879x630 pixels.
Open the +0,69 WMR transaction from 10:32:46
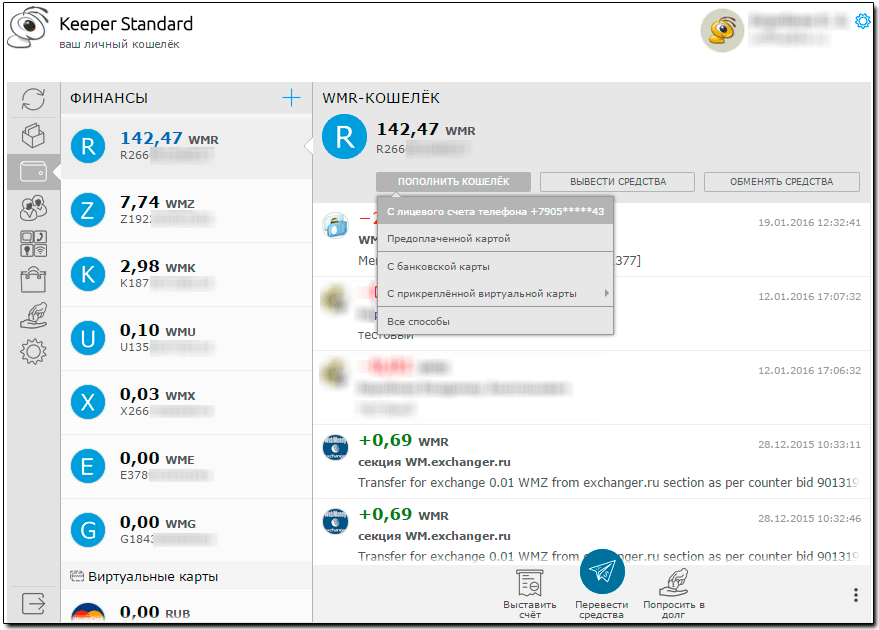pyautogui.click(x=592, y=534)
